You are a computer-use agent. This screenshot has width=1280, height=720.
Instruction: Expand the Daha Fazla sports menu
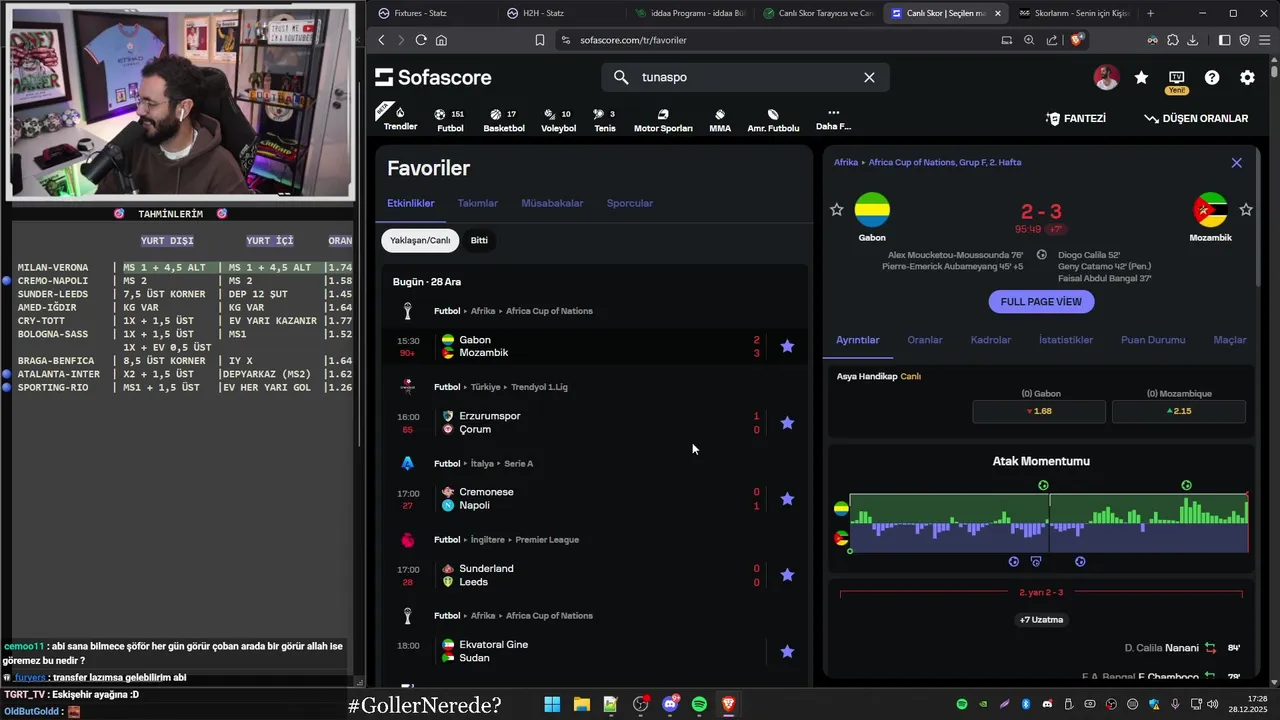833,119
